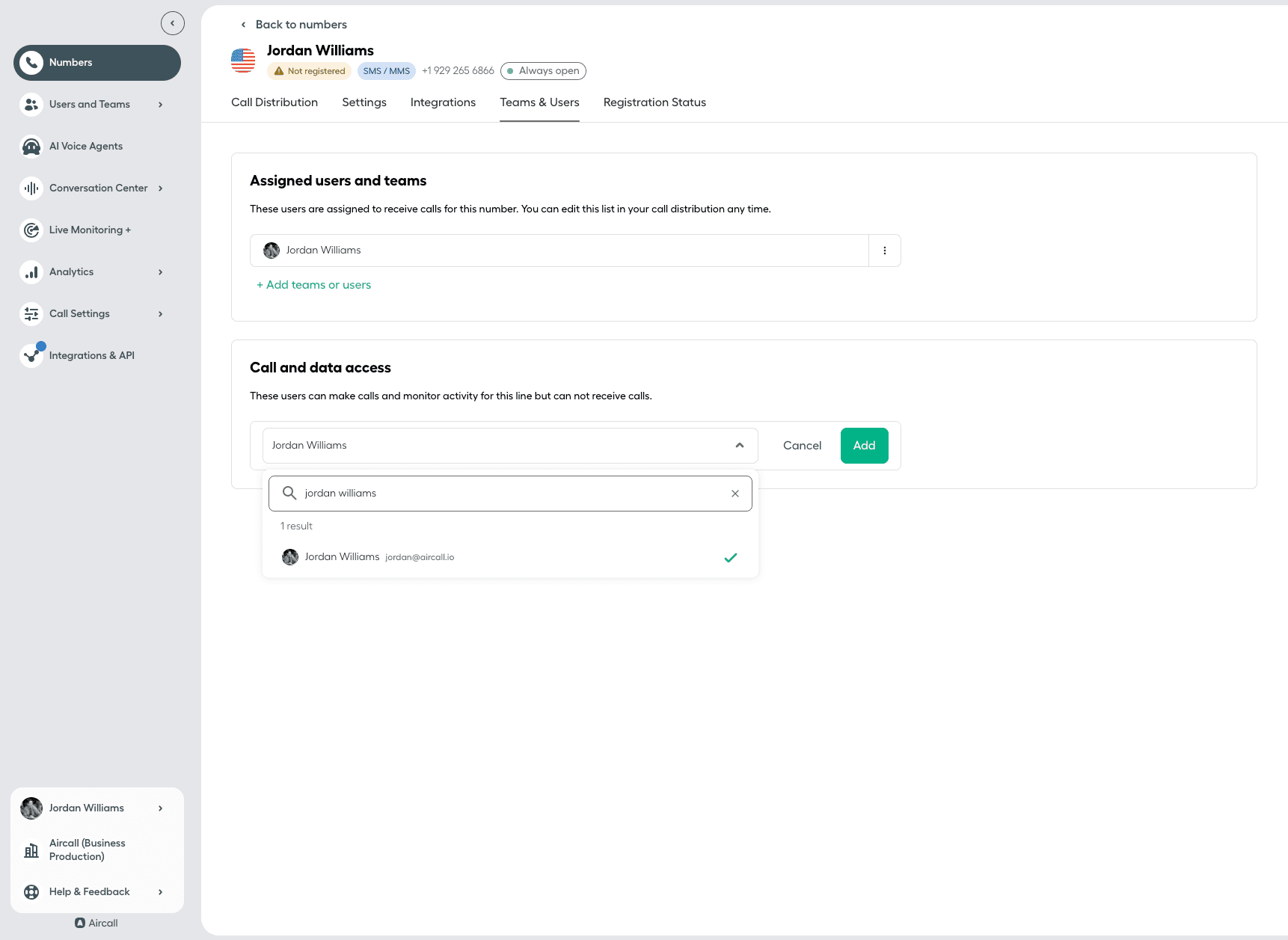Focus the jordan williams search input
The height and width of the screenshot is (940, 1288).
coord(509,494)
